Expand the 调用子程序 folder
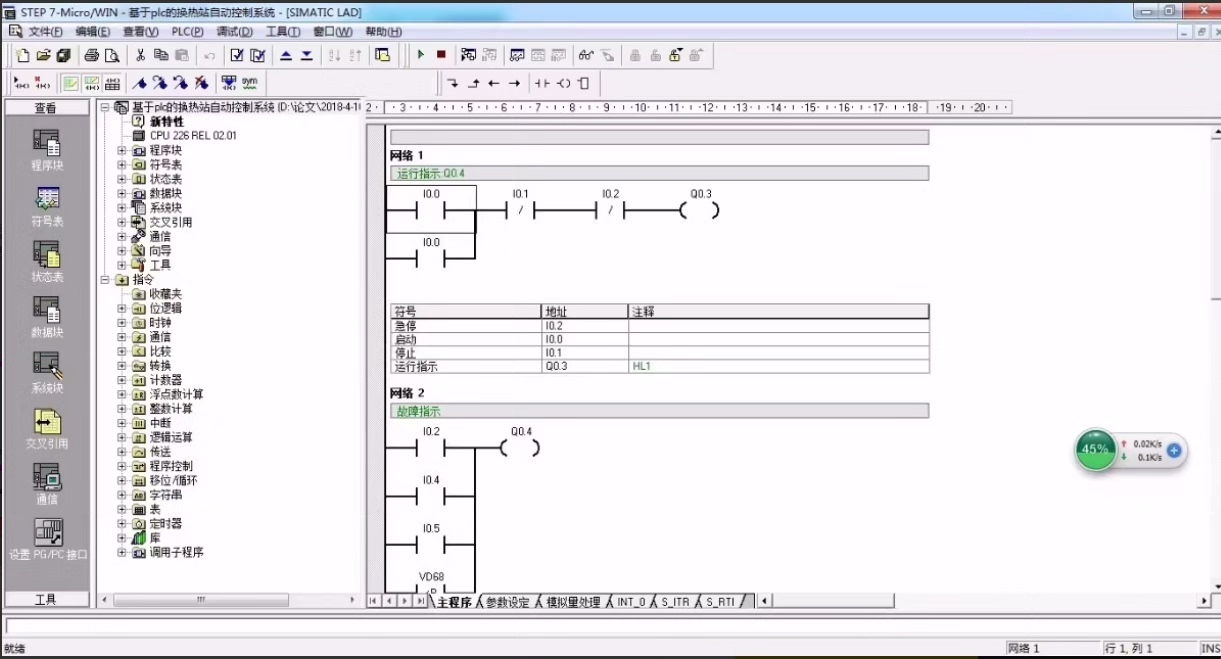1221x659 pixels. [122, 552]
